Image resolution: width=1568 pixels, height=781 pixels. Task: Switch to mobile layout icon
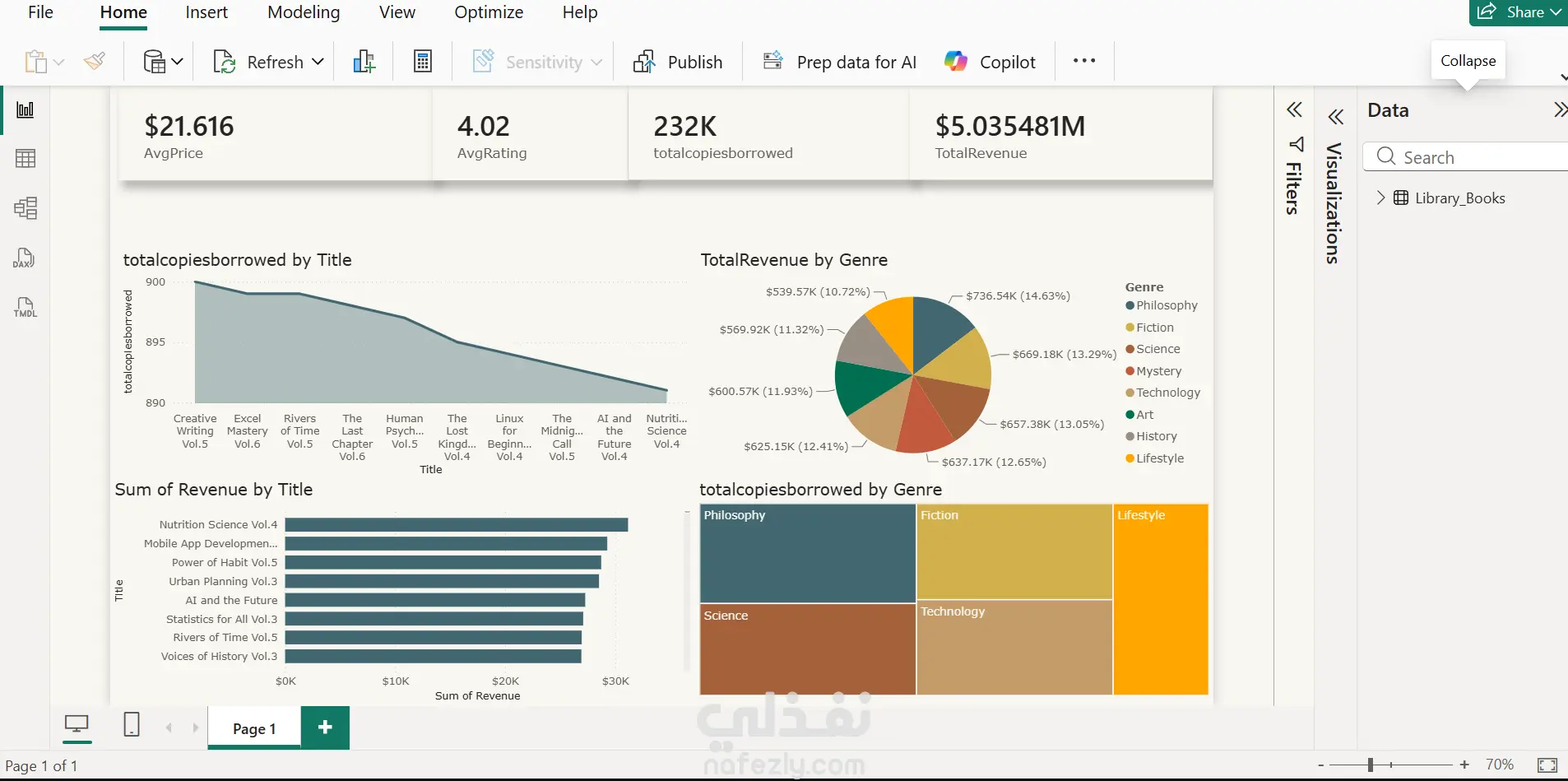[132, 725]
